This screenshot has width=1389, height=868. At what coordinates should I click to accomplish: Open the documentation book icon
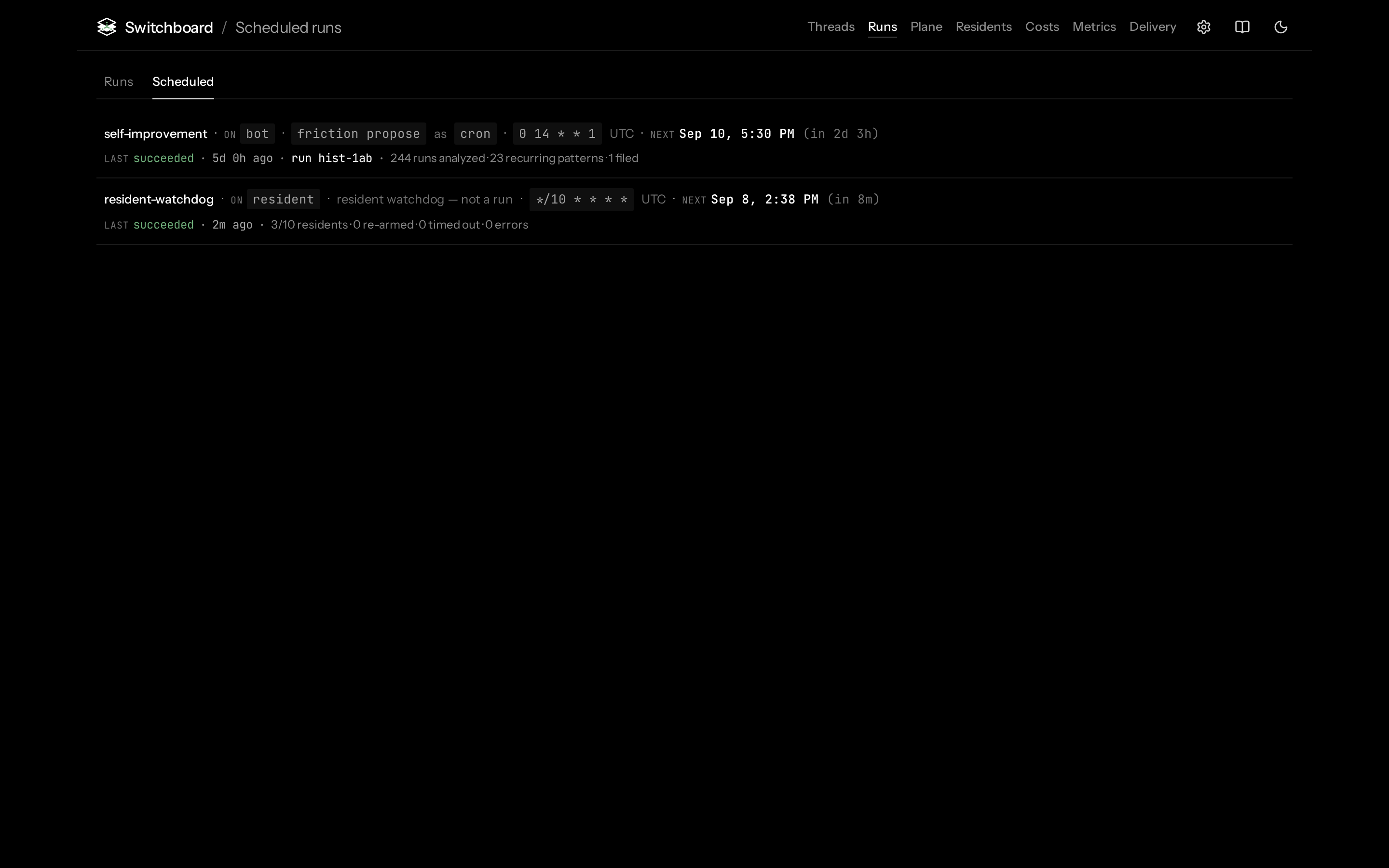(1242, 27)
